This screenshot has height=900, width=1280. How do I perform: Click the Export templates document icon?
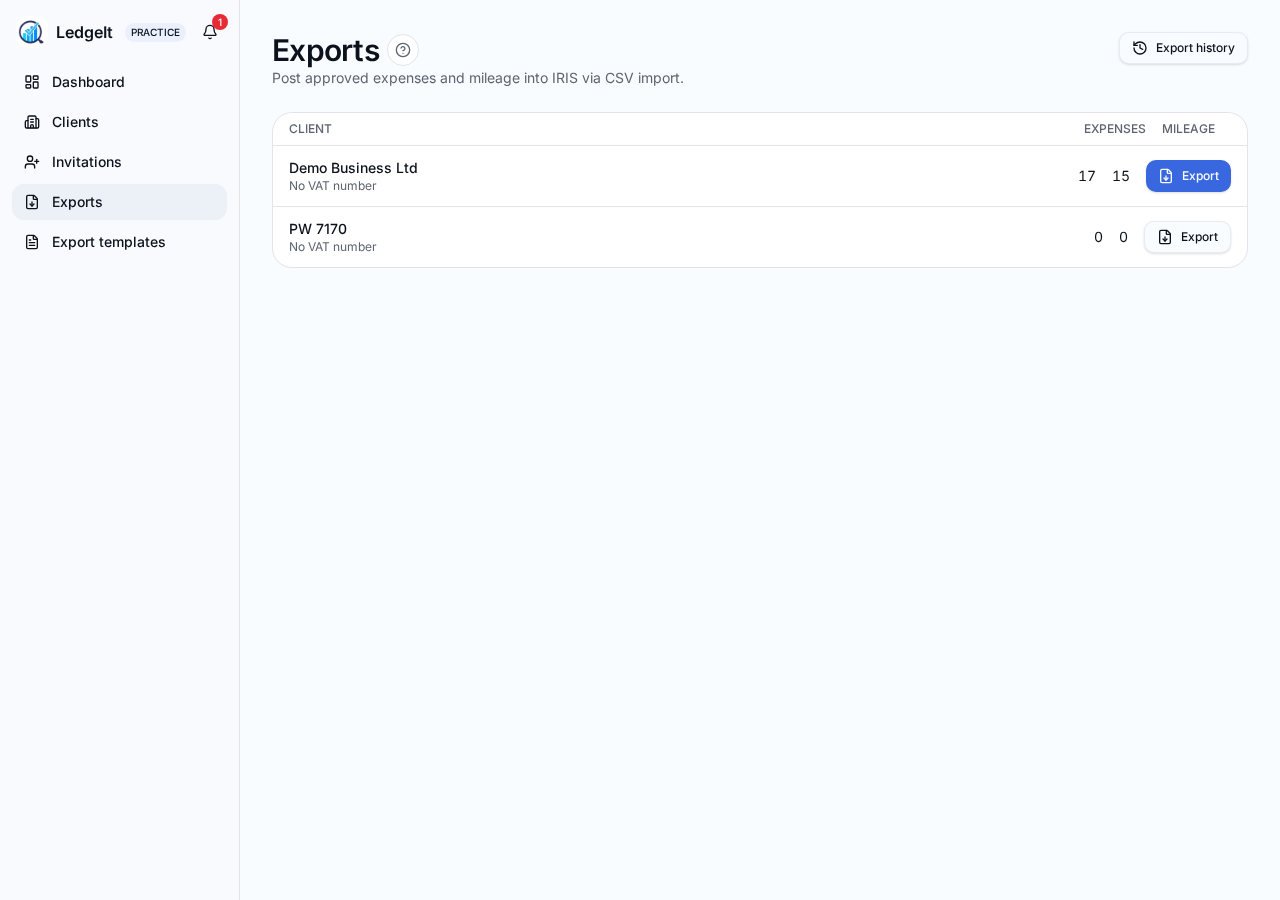click(x=32, y=242)
